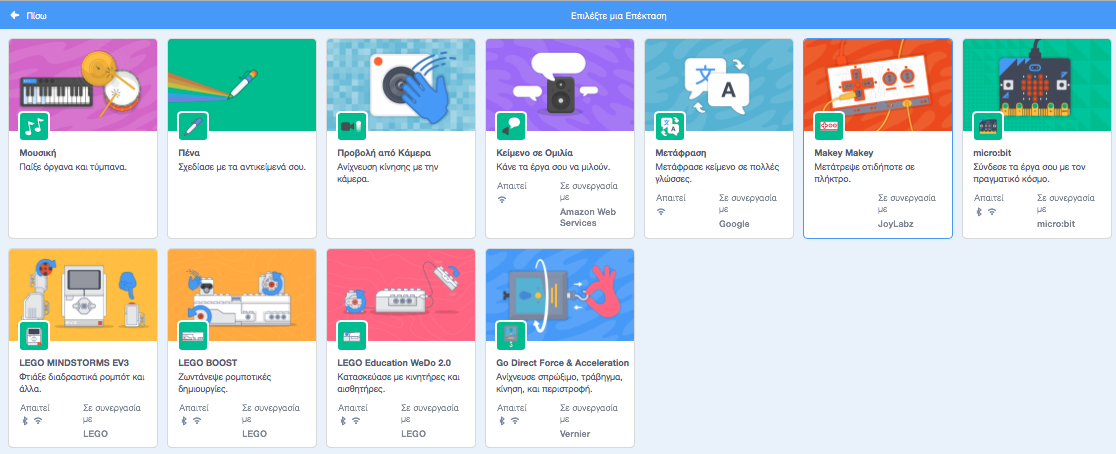The height and width of the screenshot is (454, 1116).
Task: Select the Video Sensing camera icon
Action: pos(353,126)
